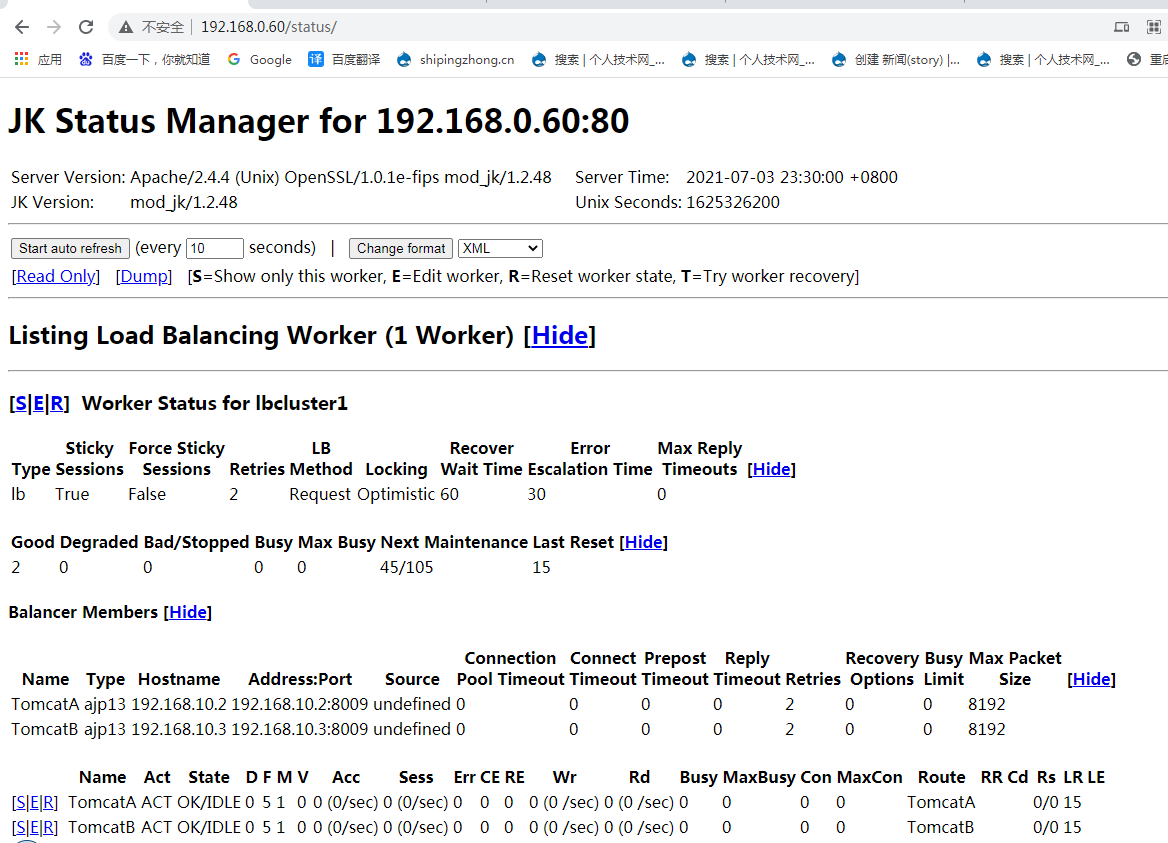Open the XML format dropdown
The height and width of the screenshot is (843, 1168).
pyautogui.click(x=500, y=248)
